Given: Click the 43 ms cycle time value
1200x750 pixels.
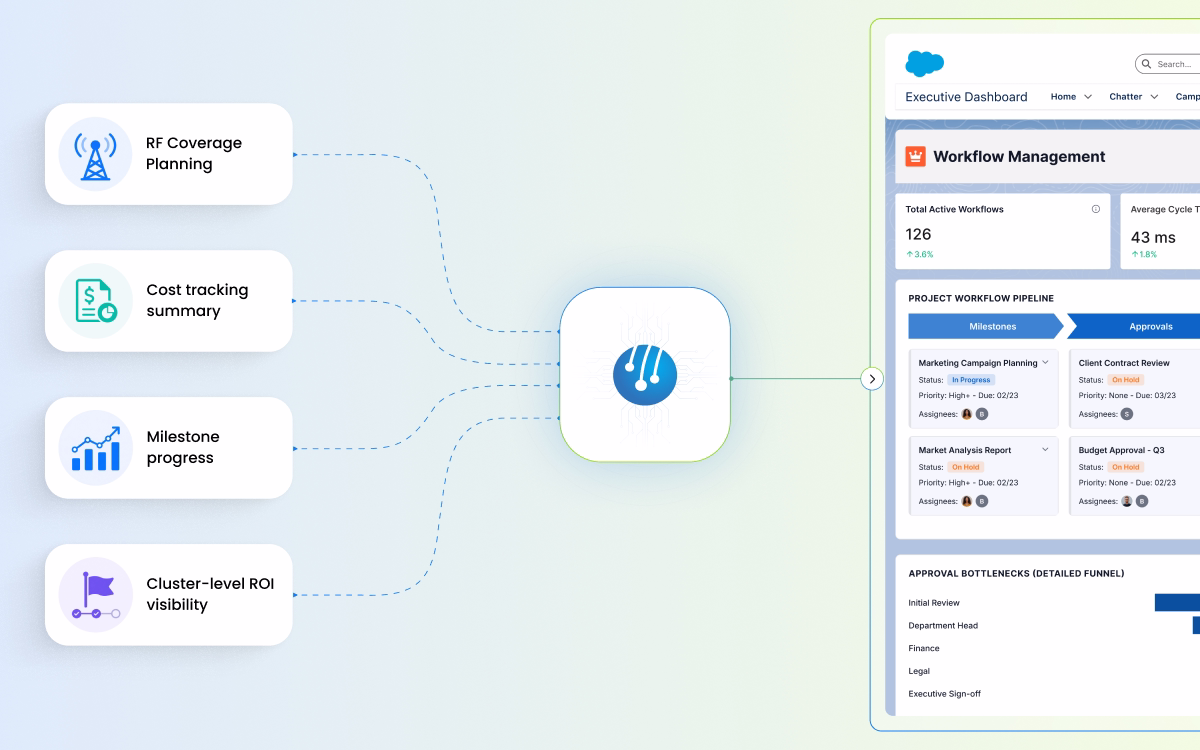Looking at the screenshot, I should pyautogui.click(x=1153, y=237).
